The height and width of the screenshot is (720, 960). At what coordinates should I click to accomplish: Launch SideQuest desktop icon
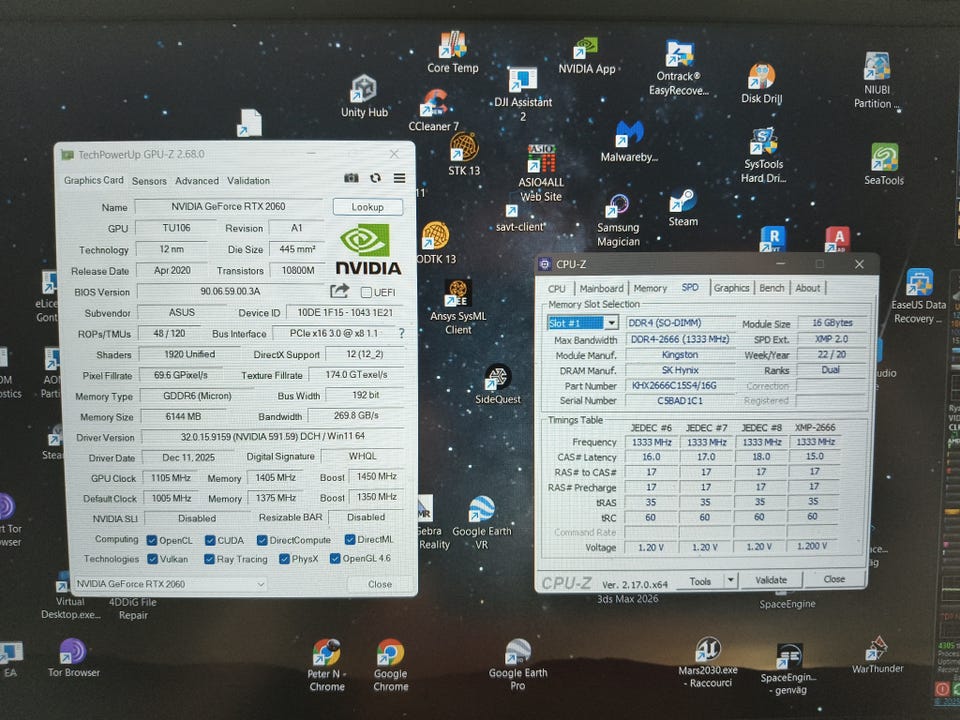pyautogui.click(x=498, y=384)
